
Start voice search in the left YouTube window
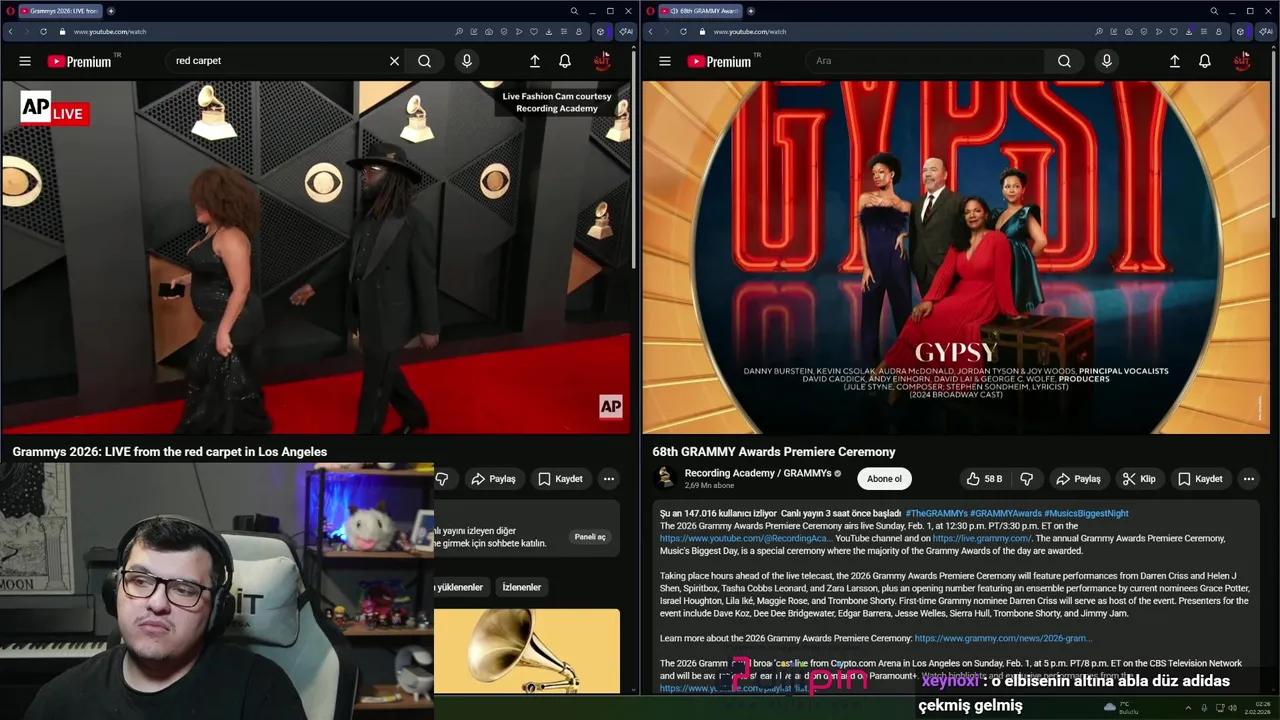coord(466,61)
